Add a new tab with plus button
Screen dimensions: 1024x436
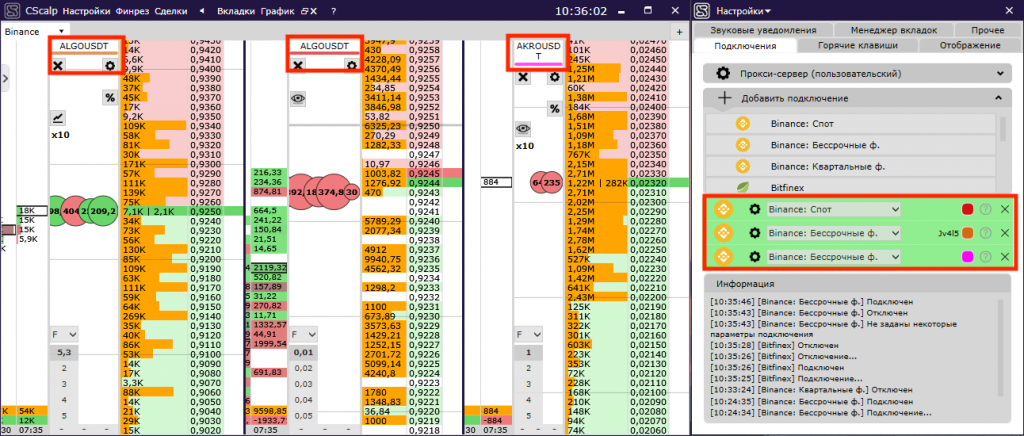tap(679, 31)
